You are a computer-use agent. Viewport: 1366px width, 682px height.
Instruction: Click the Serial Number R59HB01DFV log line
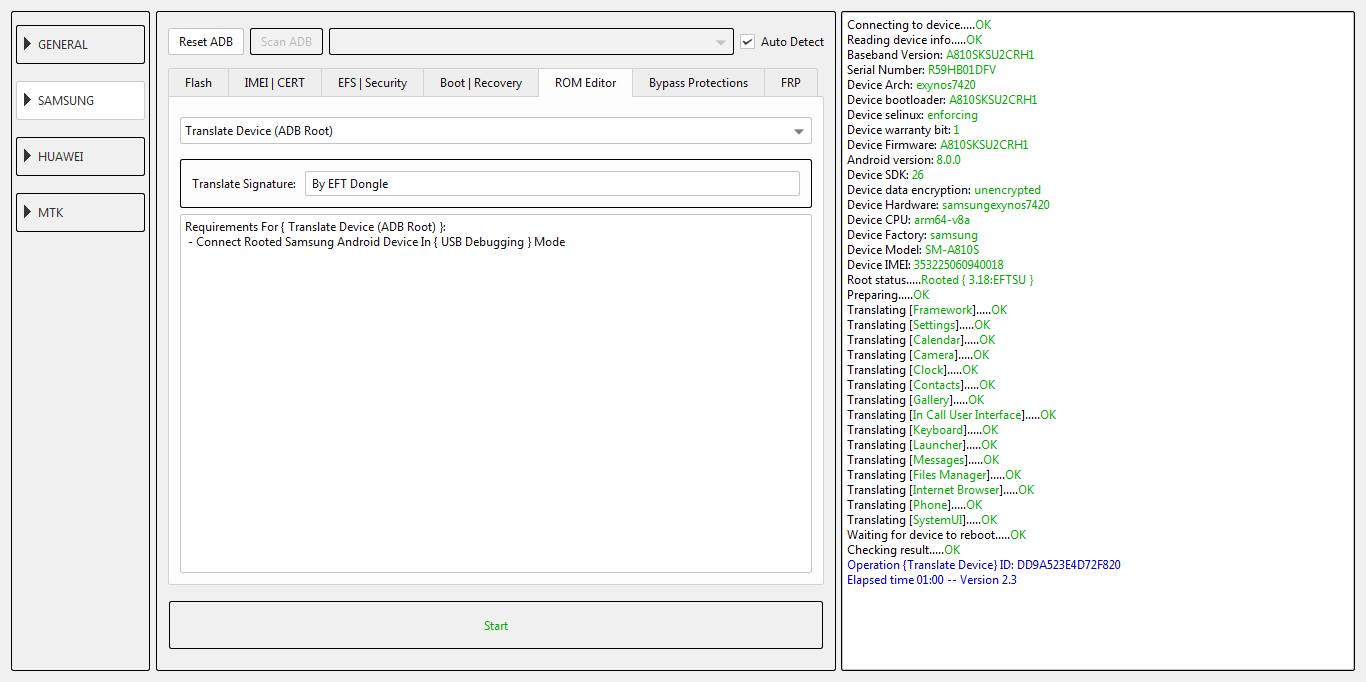[x=921, y=70]
